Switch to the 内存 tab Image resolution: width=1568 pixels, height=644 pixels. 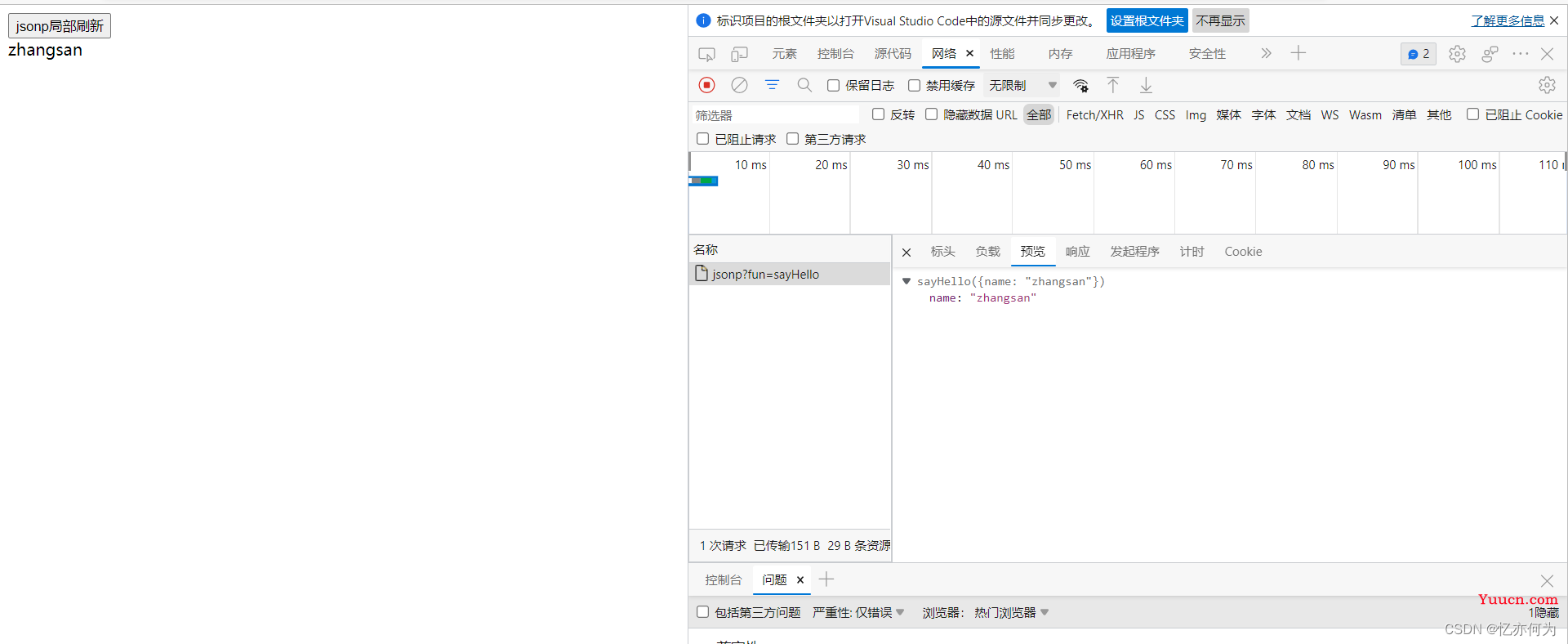(1060, 54)
